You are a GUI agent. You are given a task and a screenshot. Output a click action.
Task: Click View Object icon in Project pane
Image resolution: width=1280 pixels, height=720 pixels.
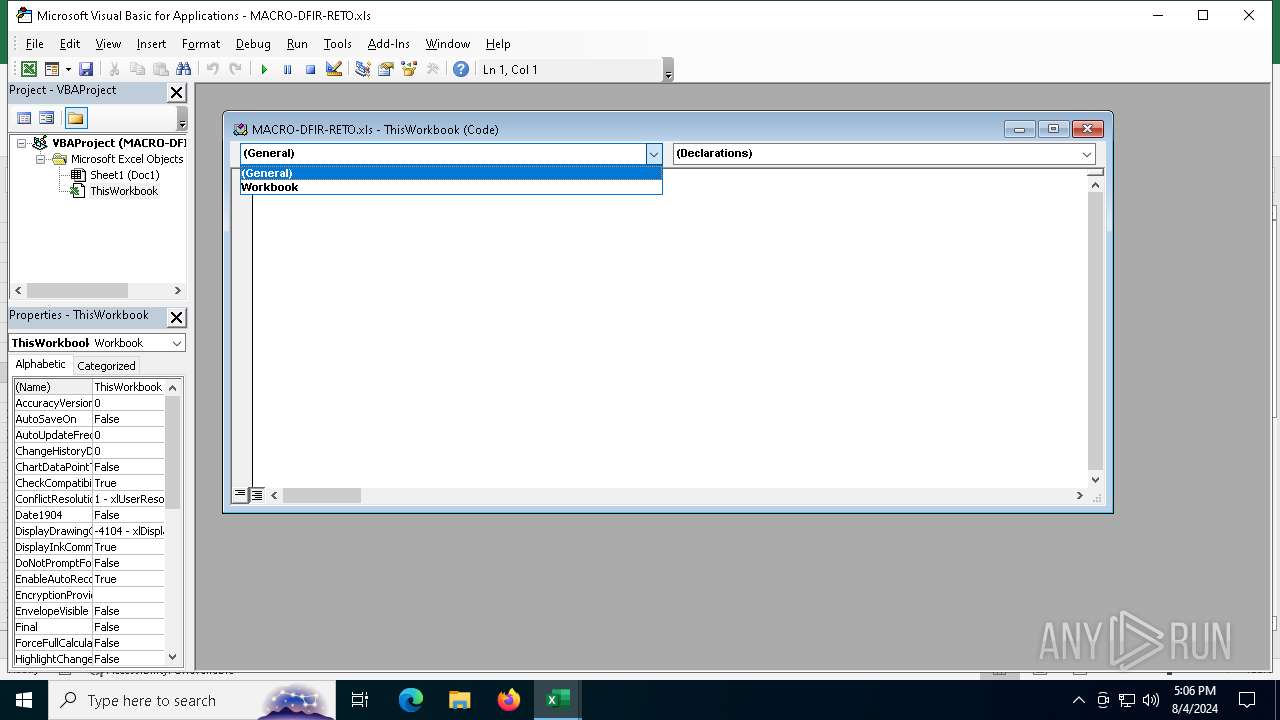tap(46, 118)
